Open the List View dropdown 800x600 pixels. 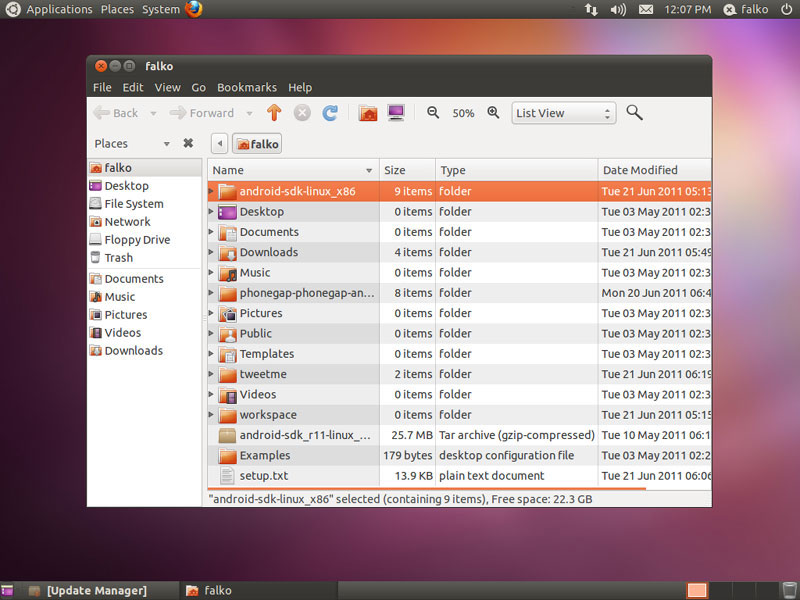(x=563, y=113)
